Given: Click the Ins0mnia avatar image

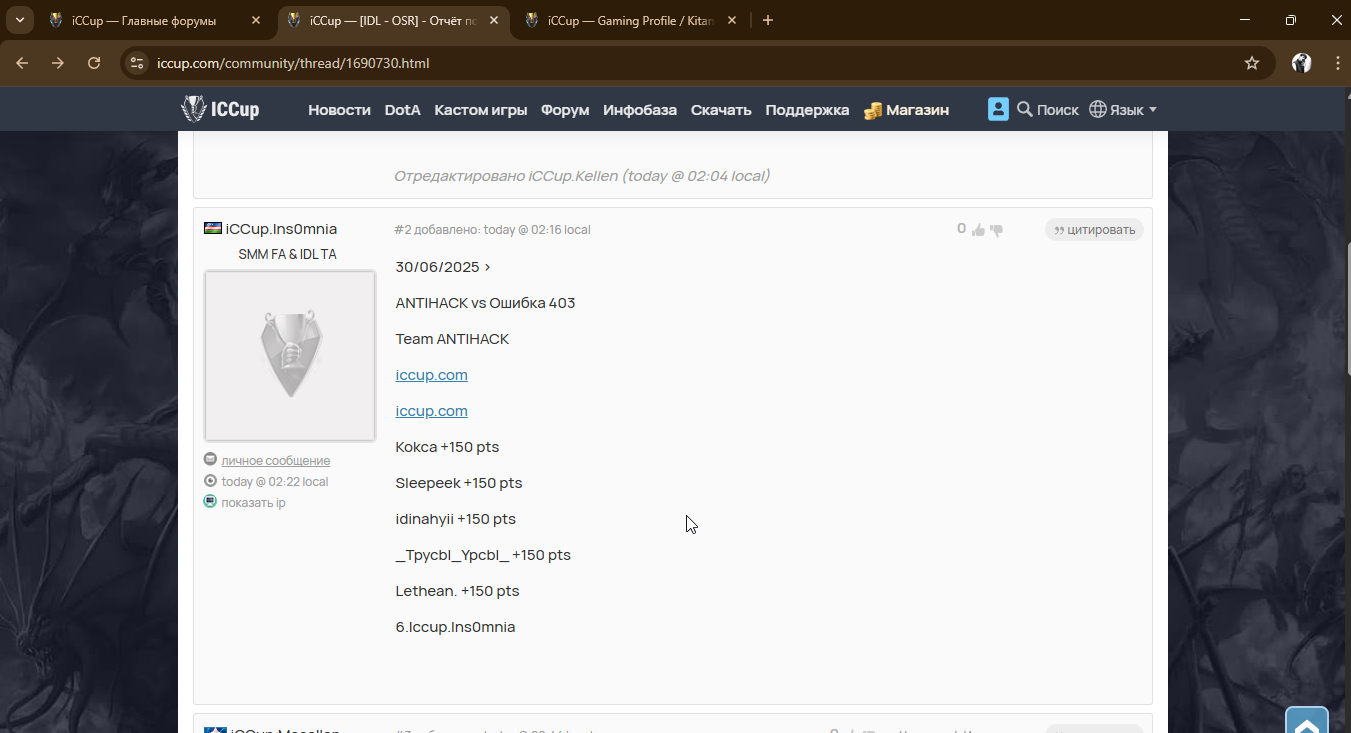Looking at the screenshot, I should [x=290, y=356].
